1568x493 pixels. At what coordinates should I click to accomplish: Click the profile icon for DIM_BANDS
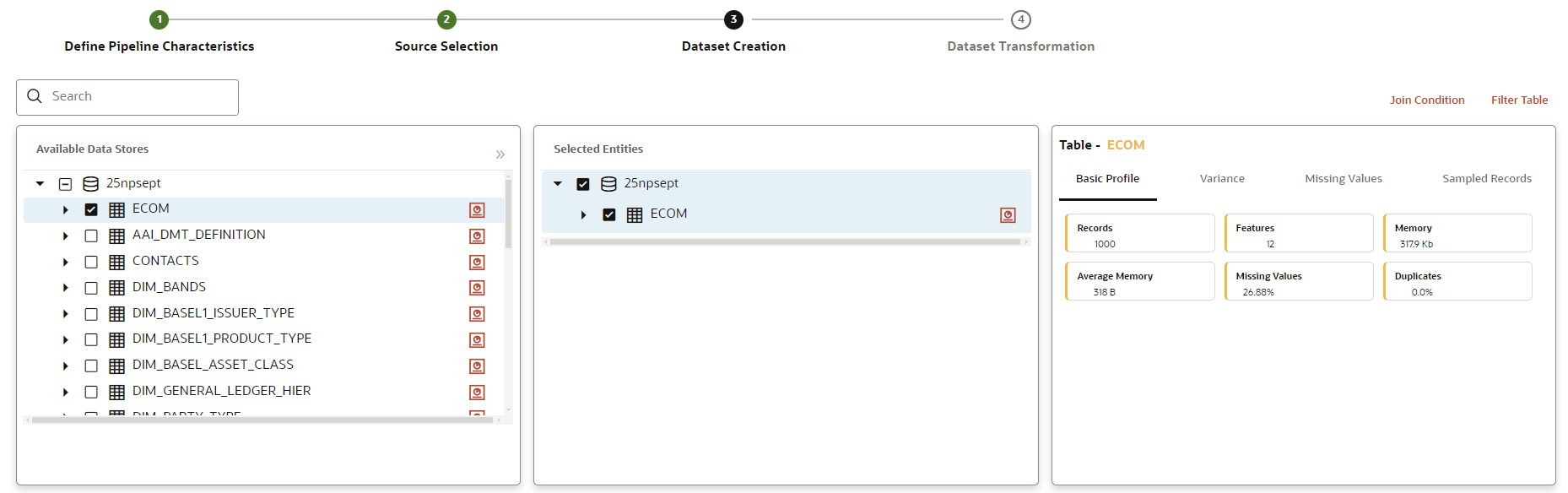click(x=477, y=288)
